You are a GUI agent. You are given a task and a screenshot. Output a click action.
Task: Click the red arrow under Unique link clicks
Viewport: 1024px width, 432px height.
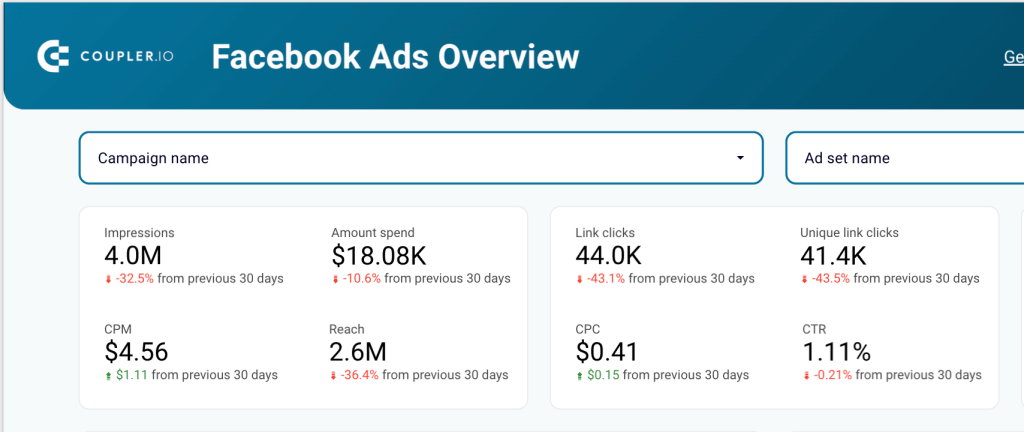coord(805,279)
